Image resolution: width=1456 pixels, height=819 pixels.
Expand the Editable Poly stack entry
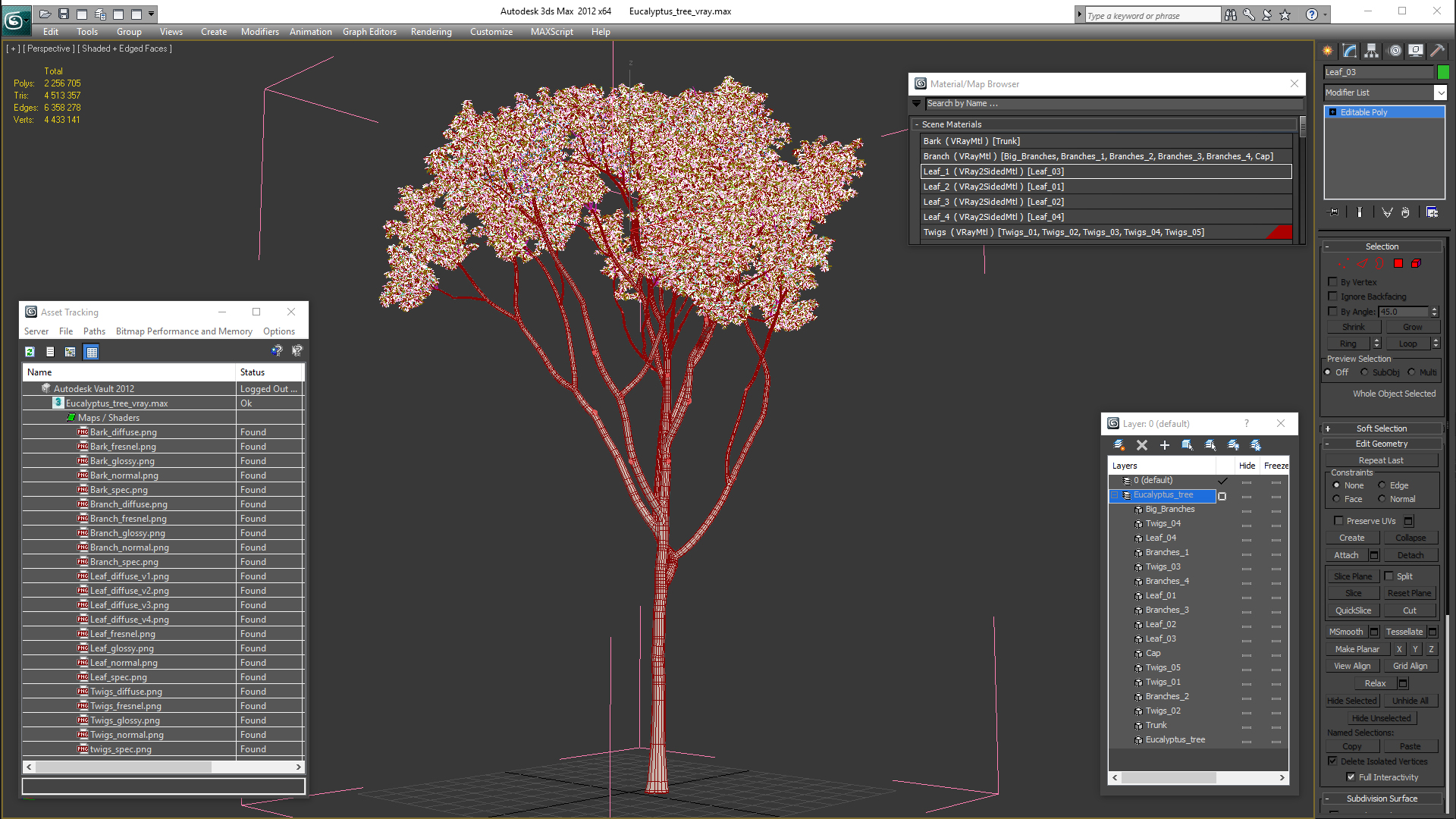click(1332, 112)
